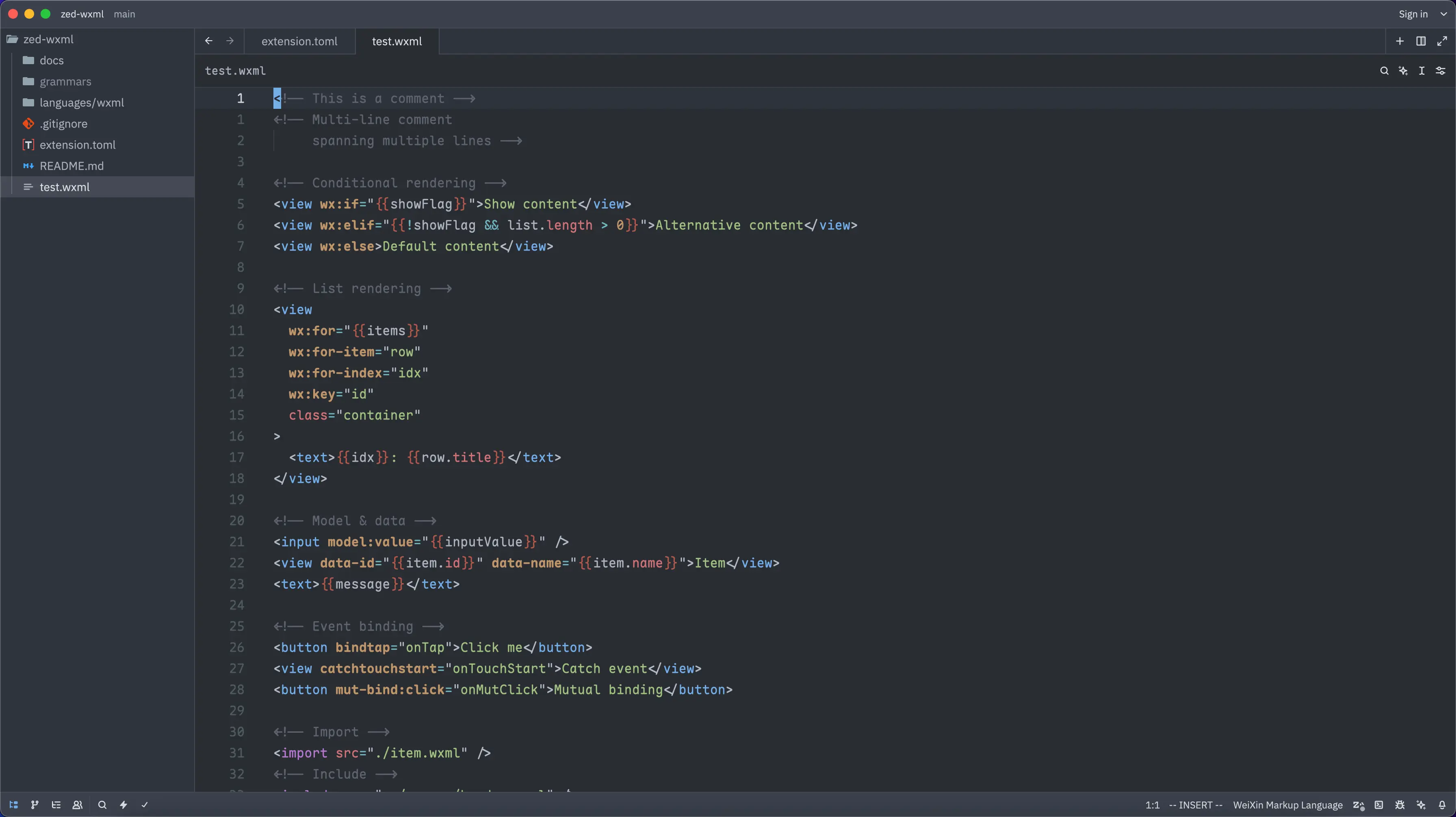Toggle the project panel icon in status bar
1456x817 pixels.
(x=13, y=804)
